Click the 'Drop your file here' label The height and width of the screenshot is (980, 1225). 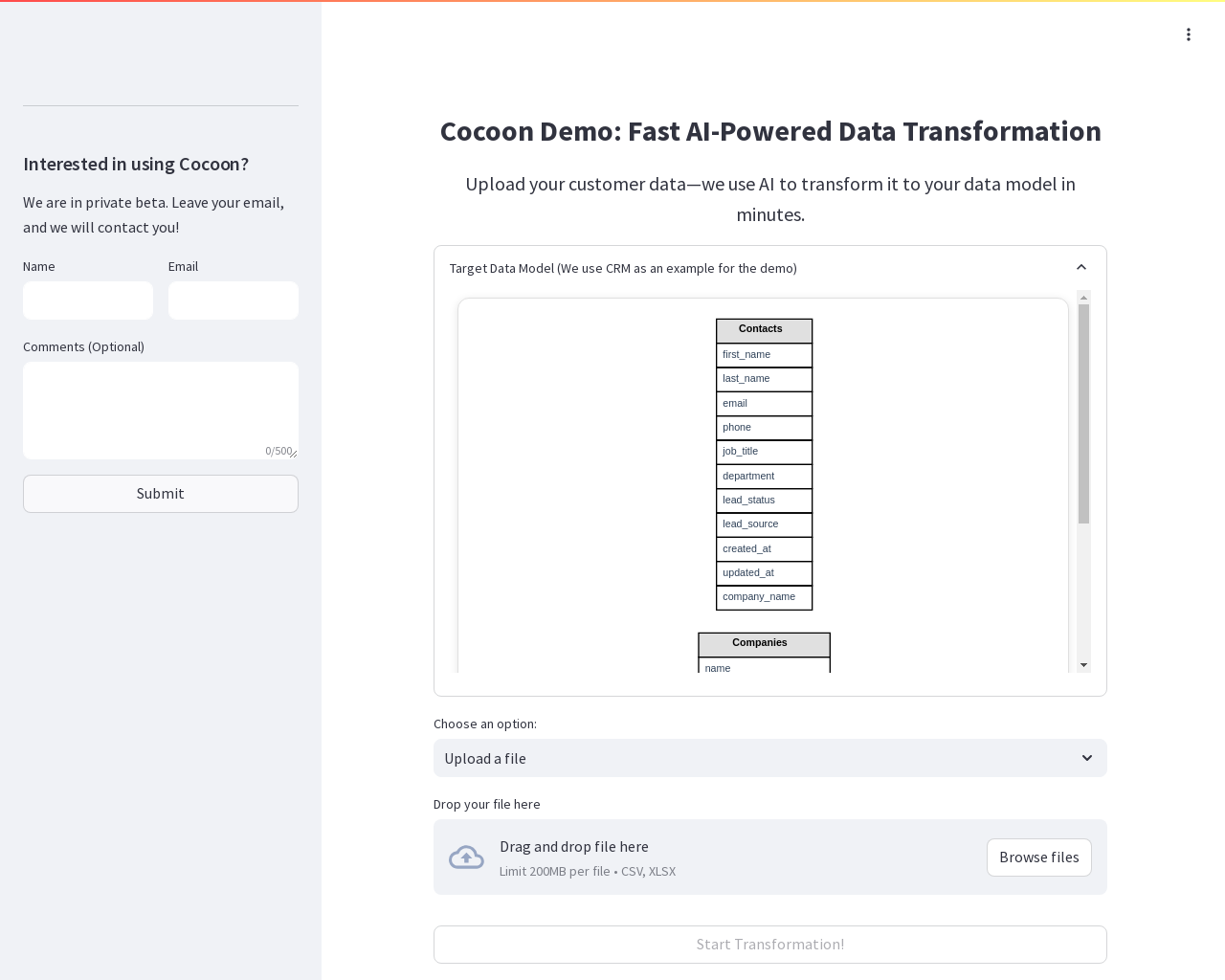[x=487, y=805]
